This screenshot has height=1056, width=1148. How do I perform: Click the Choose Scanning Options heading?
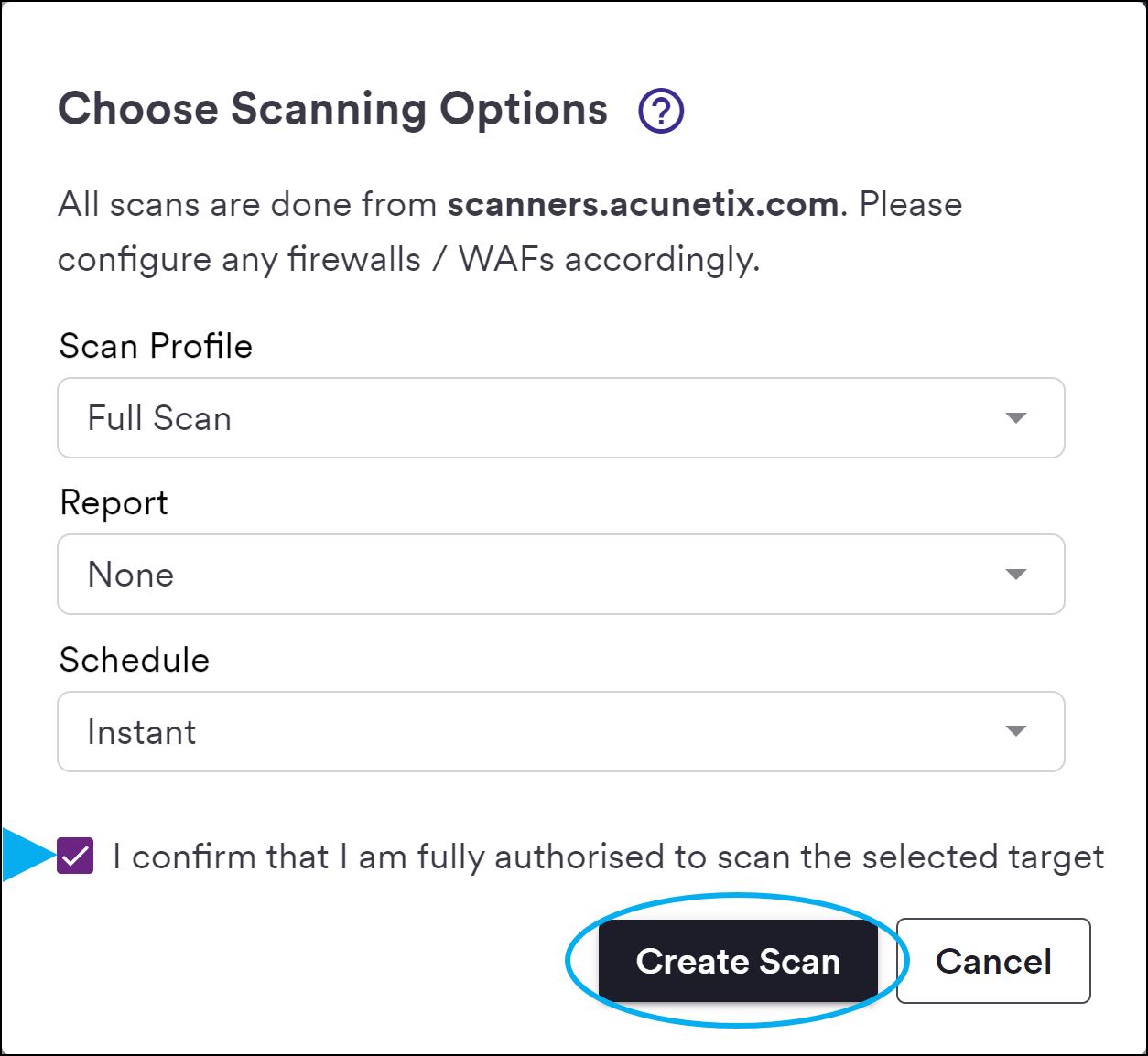click(333, 110)
